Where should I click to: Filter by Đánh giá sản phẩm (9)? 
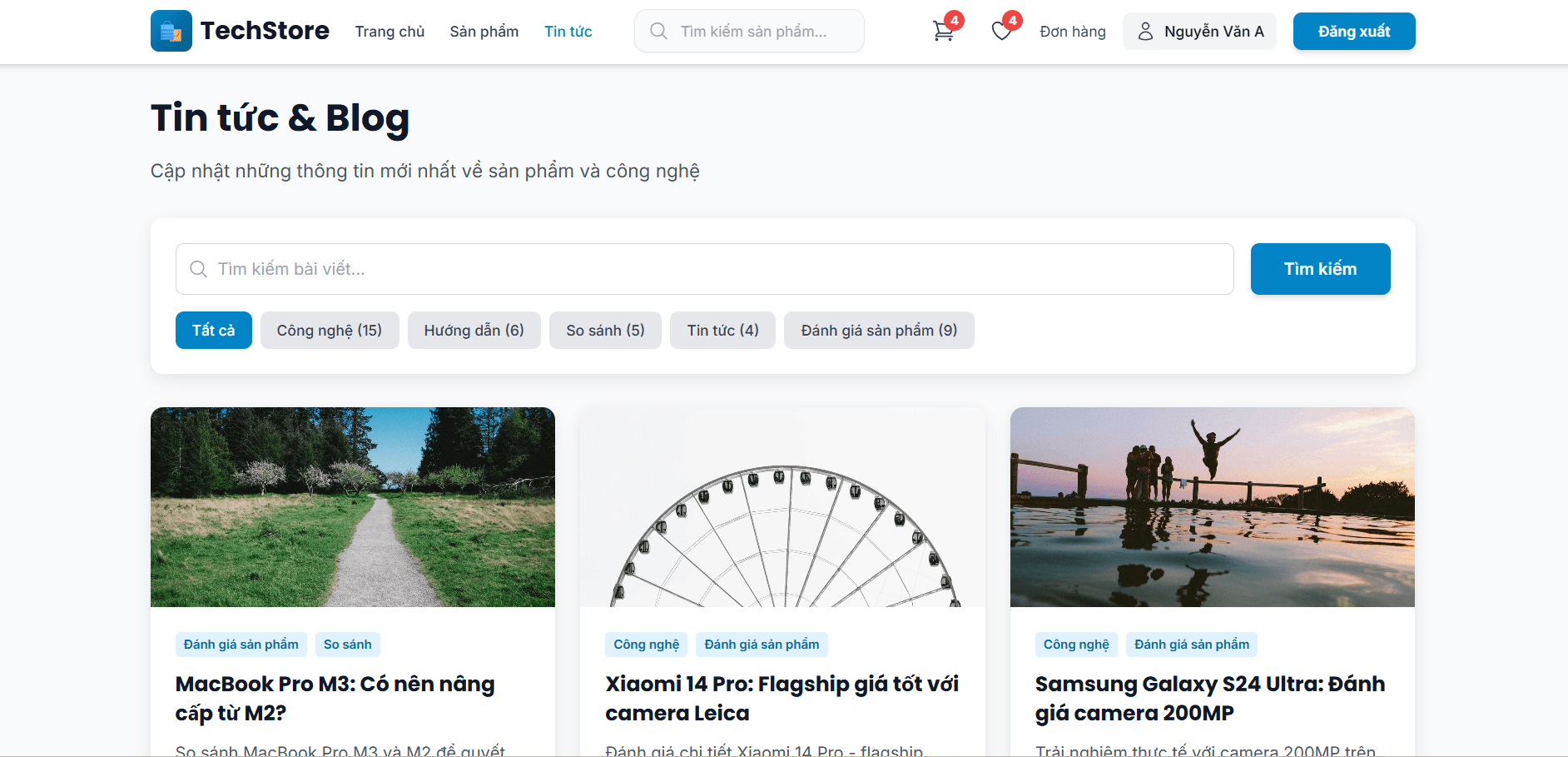tap(879, 330)
